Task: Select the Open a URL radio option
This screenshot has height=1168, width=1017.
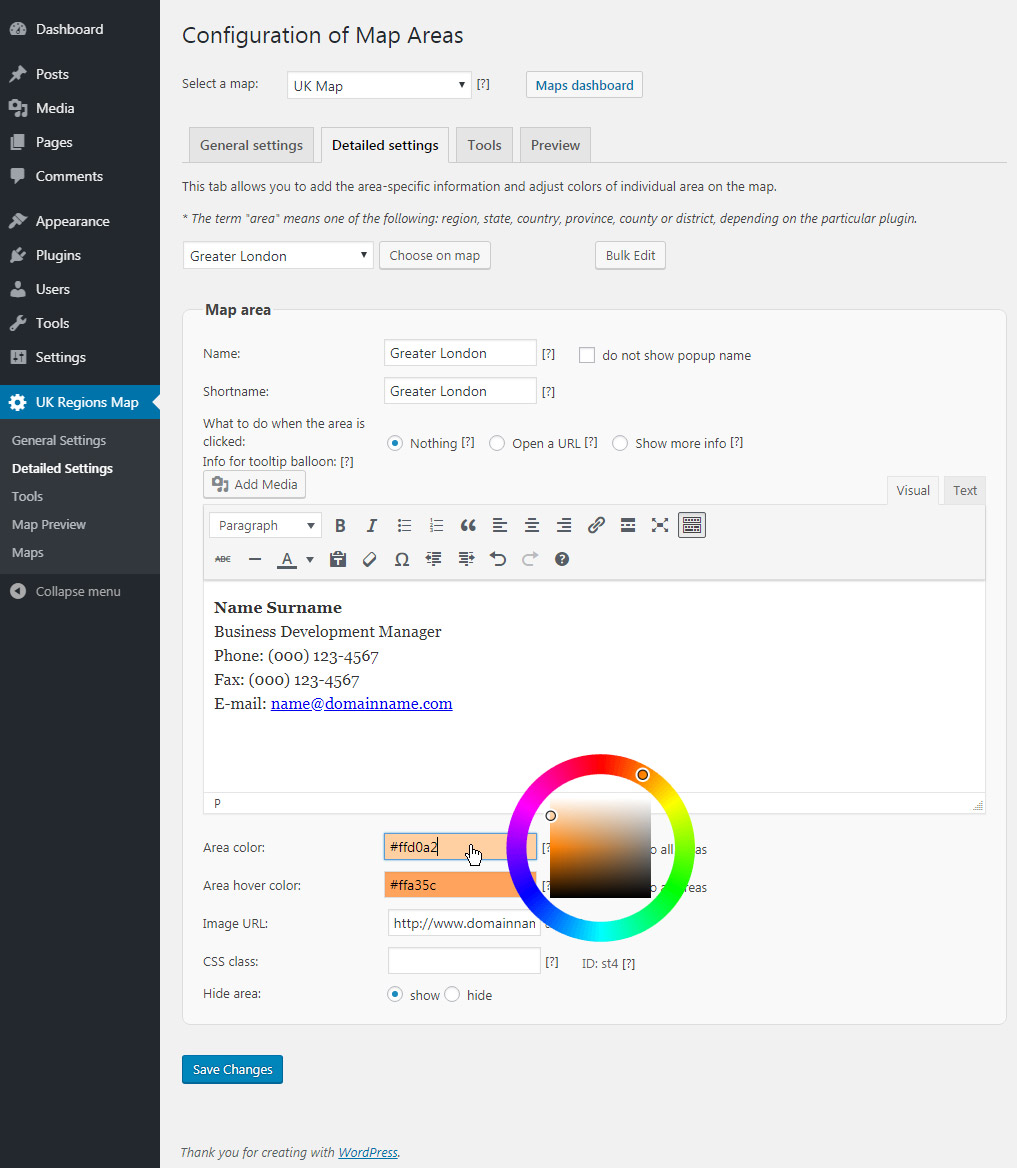Action: coord(497,443)
